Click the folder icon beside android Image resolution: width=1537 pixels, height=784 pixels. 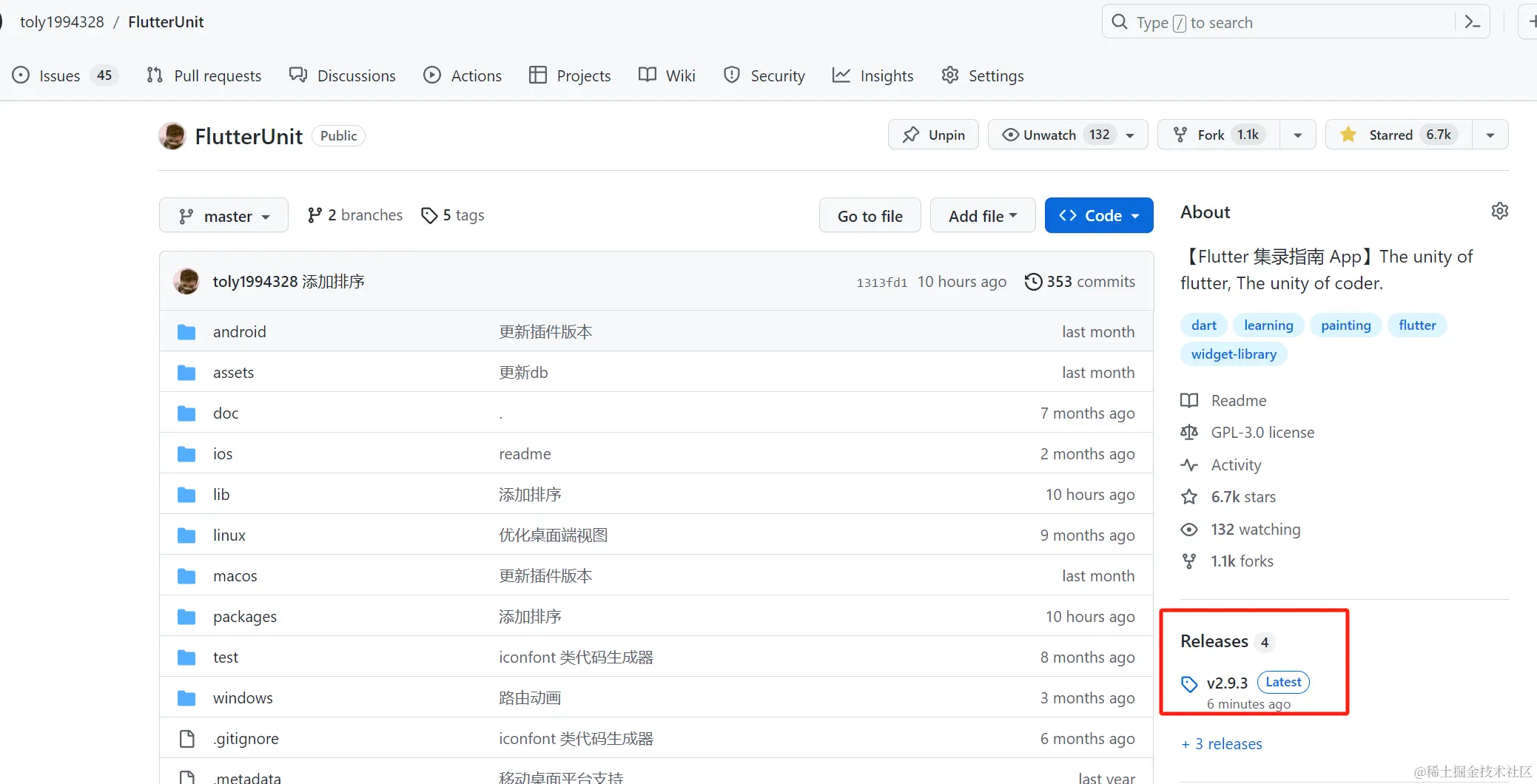pyautogui.click(x=186, y=332)
